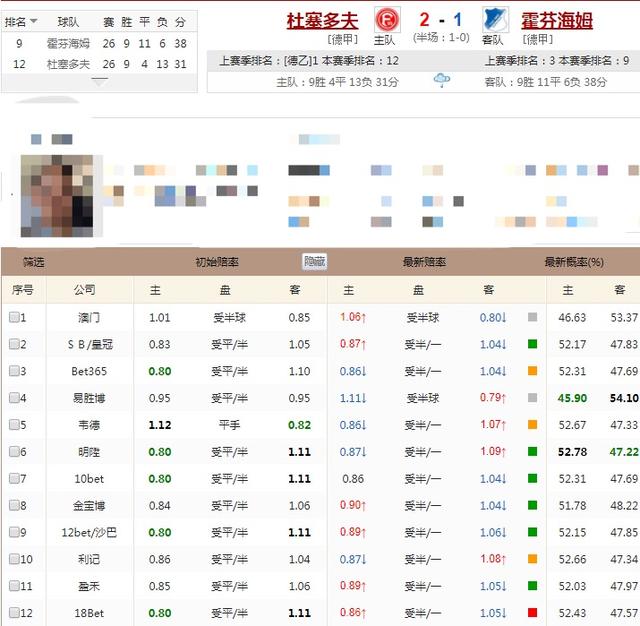Open the 筛选 filter header
Image resolution: width=640 pixels, height=626 pixels.
tap(35, 263)
